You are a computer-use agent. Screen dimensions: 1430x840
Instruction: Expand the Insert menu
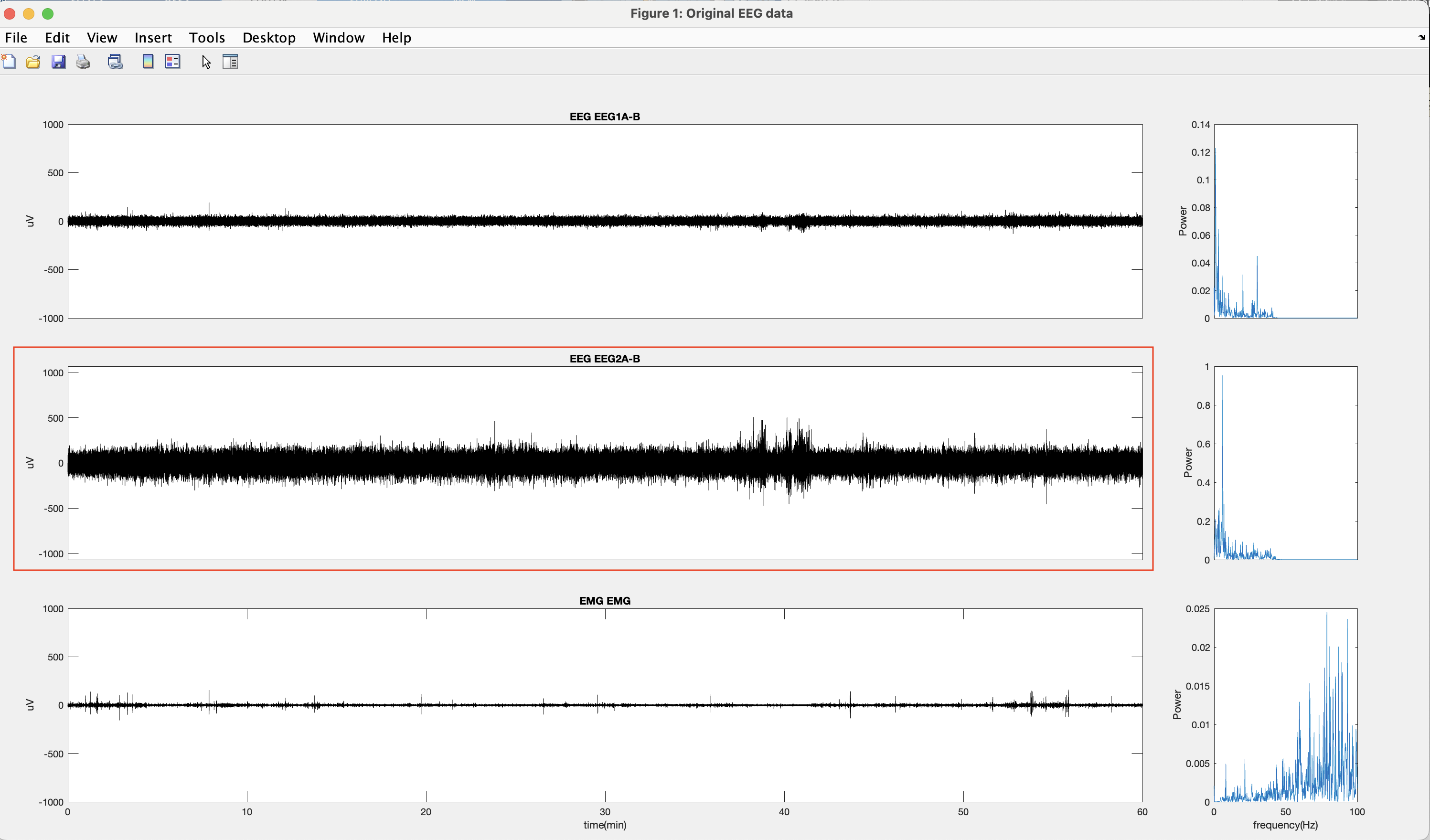(x=153, y=37)
